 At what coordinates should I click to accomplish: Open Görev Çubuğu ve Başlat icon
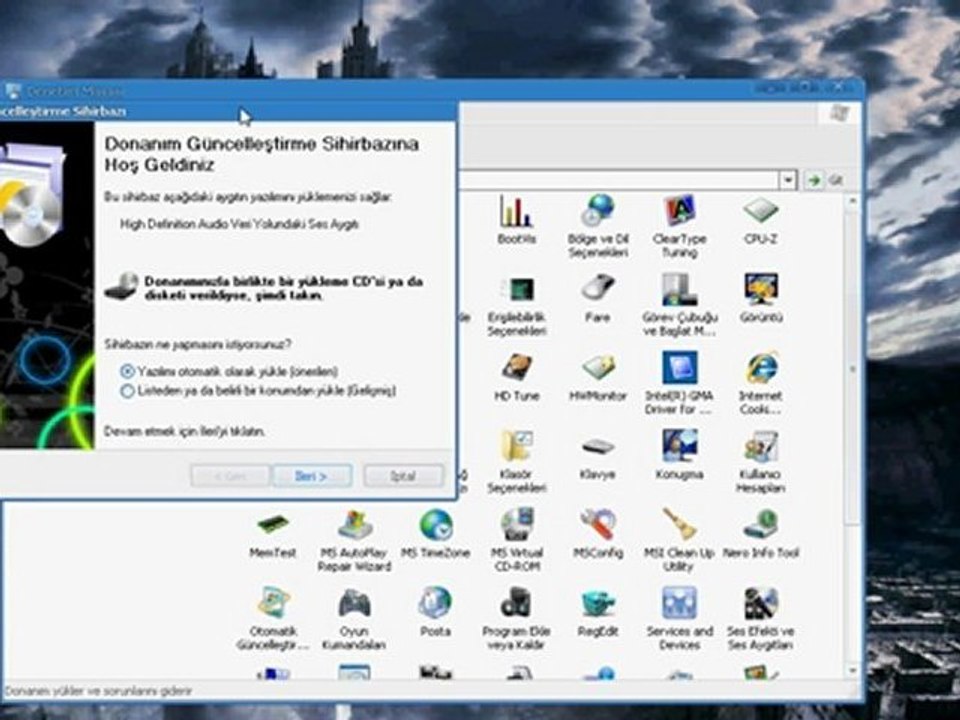tap(680, 290)
